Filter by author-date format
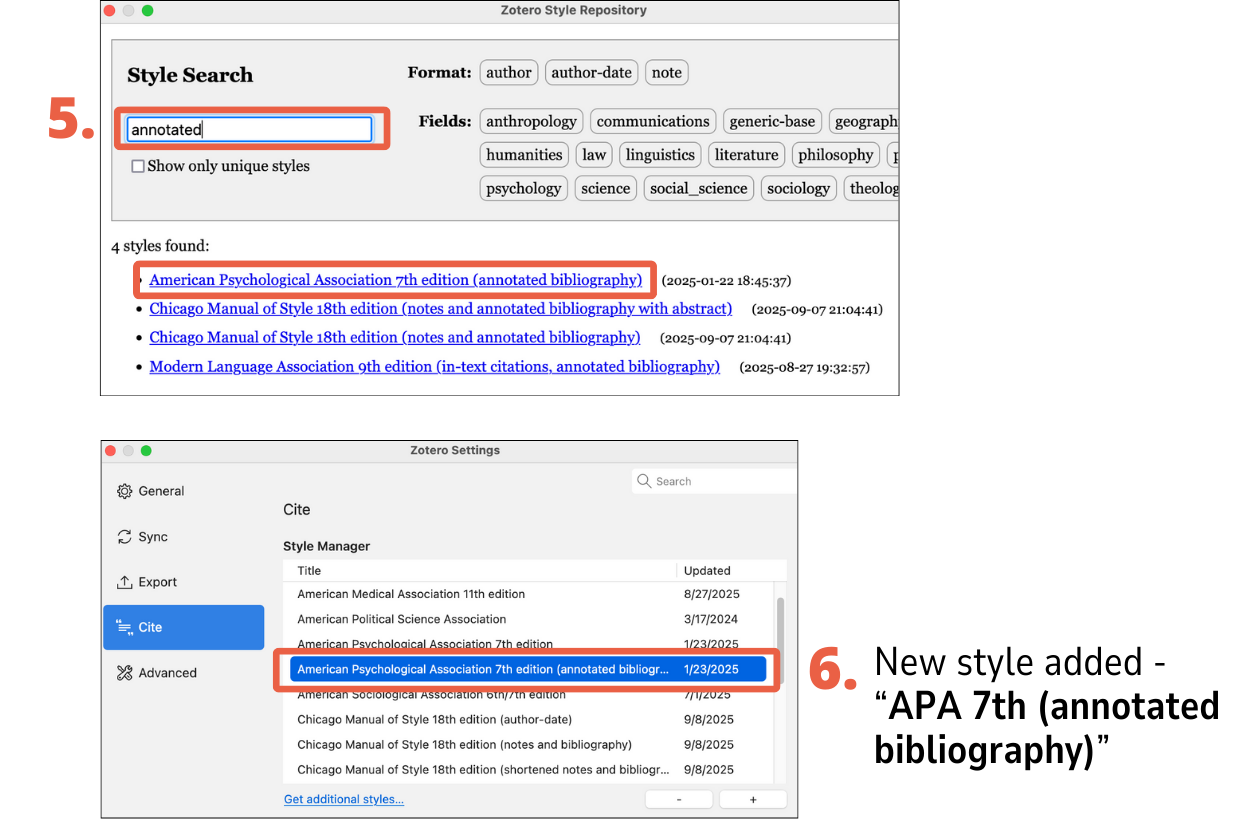1242x819 pixels. [x=591, y=72]
